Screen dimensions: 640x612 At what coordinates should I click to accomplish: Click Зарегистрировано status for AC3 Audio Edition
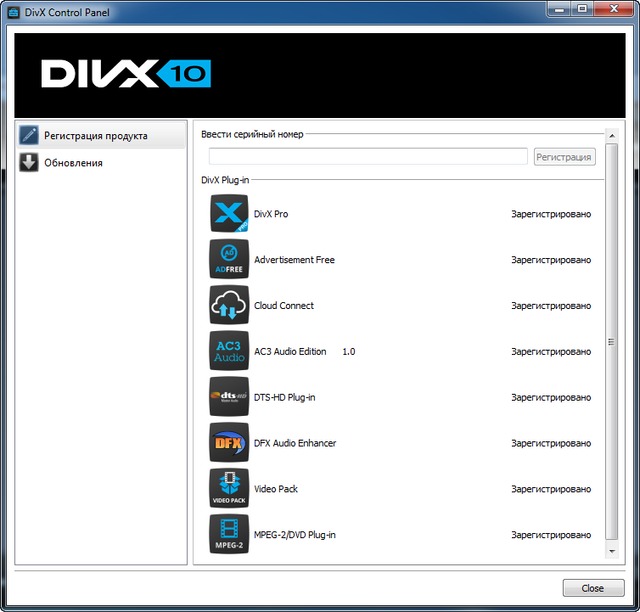pyautogui.click(x=551, y=352)
